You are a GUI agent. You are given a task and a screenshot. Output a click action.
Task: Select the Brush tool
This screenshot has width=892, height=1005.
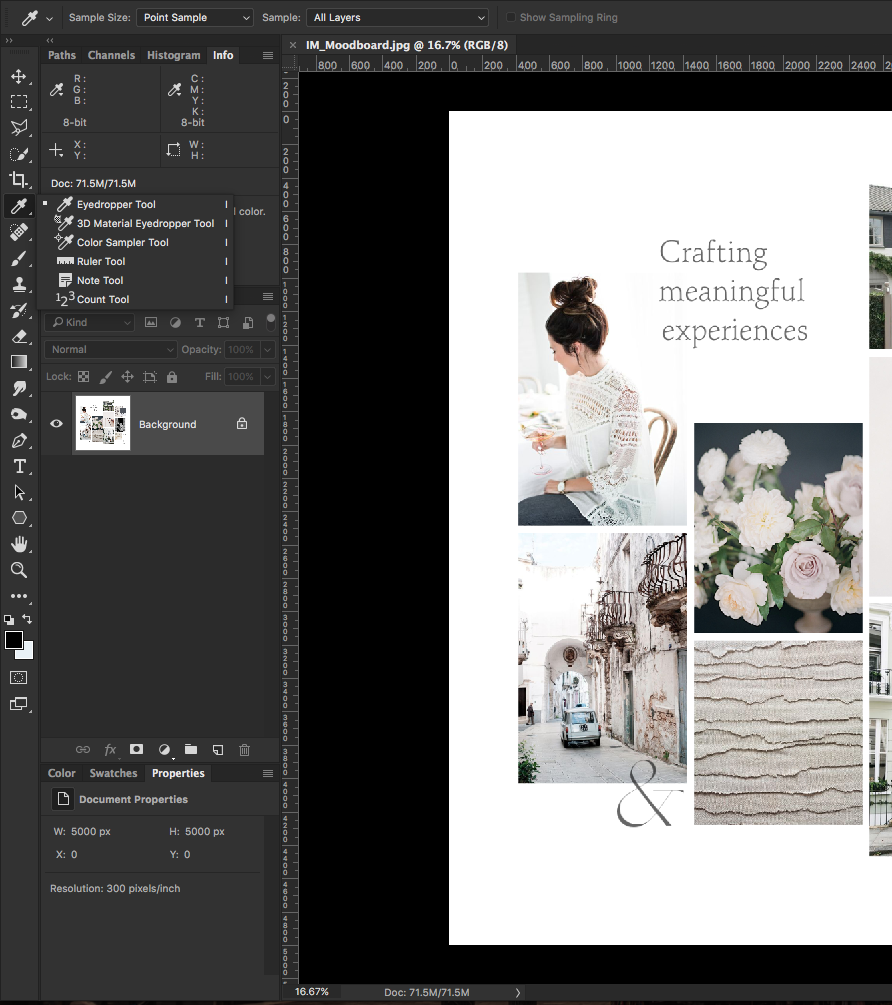click(20, 258)
